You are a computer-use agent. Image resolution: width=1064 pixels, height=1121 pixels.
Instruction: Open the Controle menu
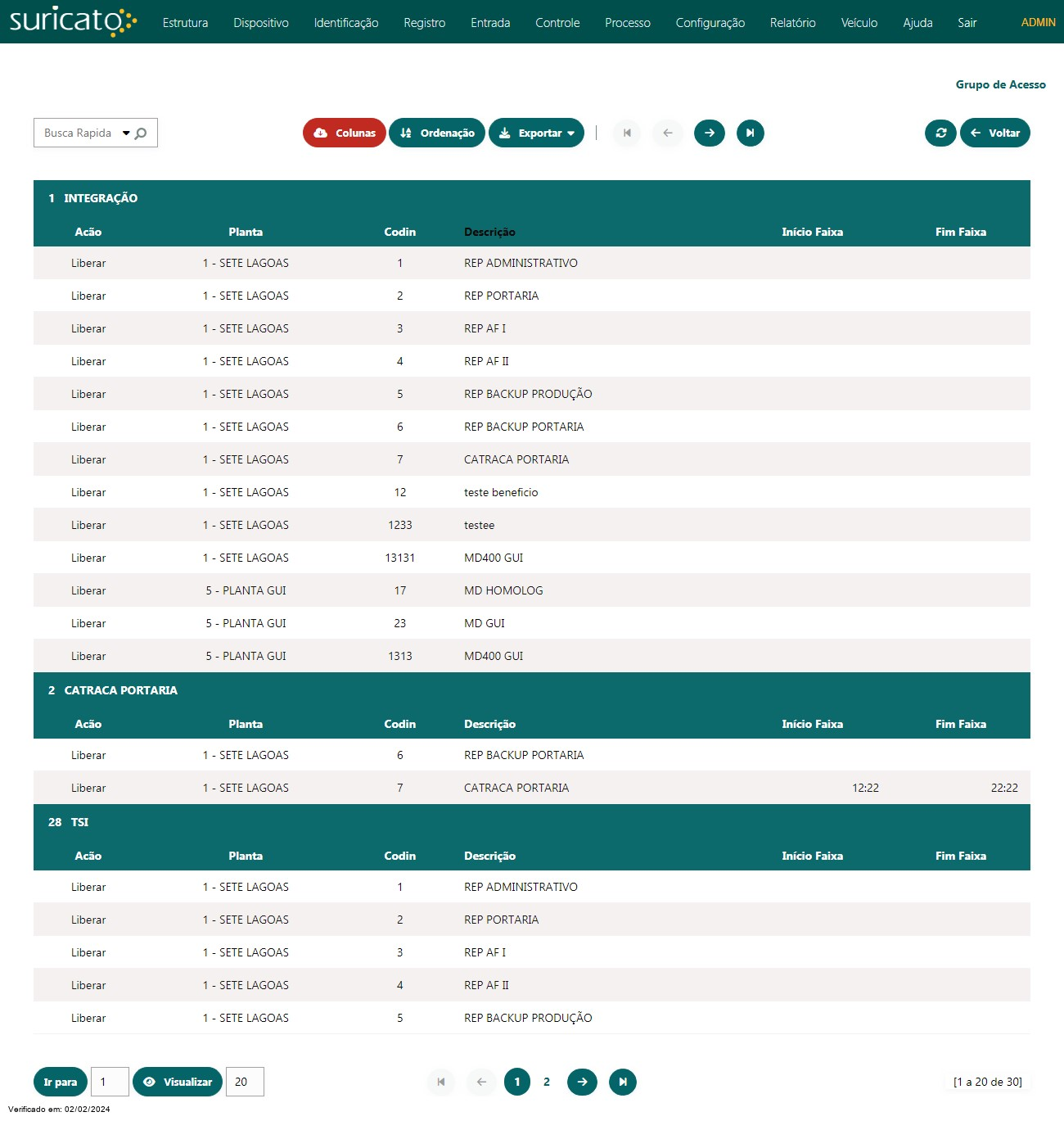pos(557,23)
